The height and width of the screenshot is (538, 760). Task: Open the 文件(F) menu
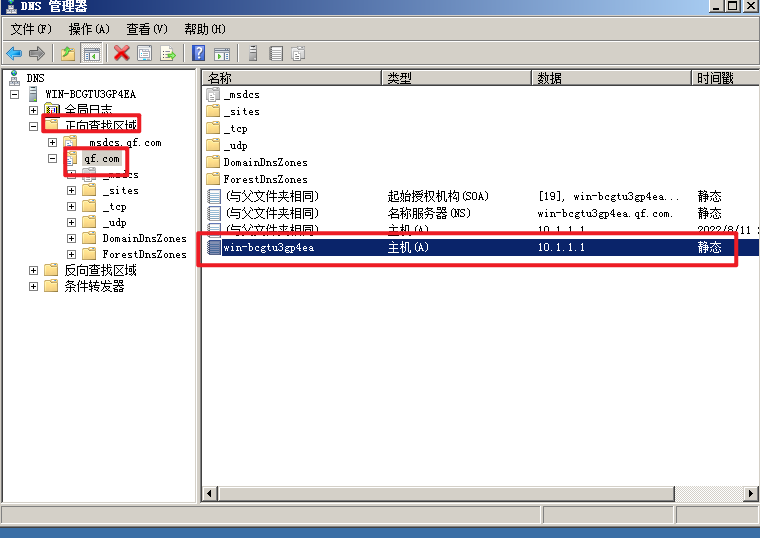click(x=31, y=29)
